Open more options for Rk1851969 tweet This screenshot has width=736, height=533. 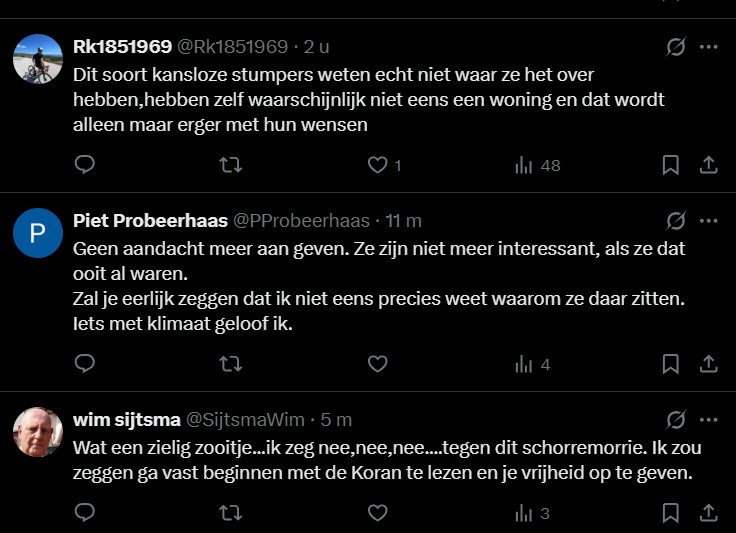(708, 47)
